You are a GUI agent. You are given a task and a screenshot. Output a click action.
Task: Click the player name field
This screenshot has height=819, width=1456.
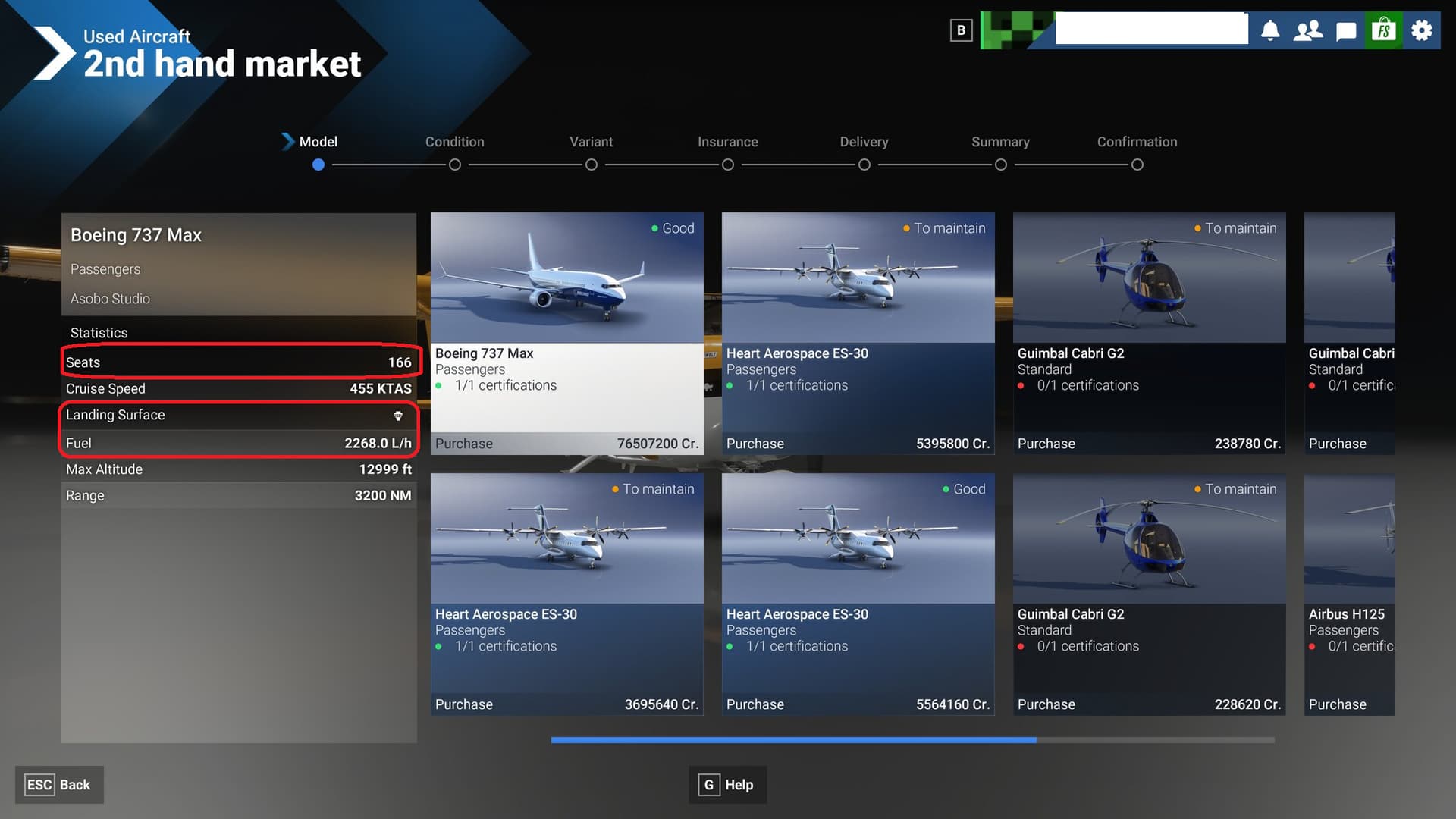[x=1151, y=28]
